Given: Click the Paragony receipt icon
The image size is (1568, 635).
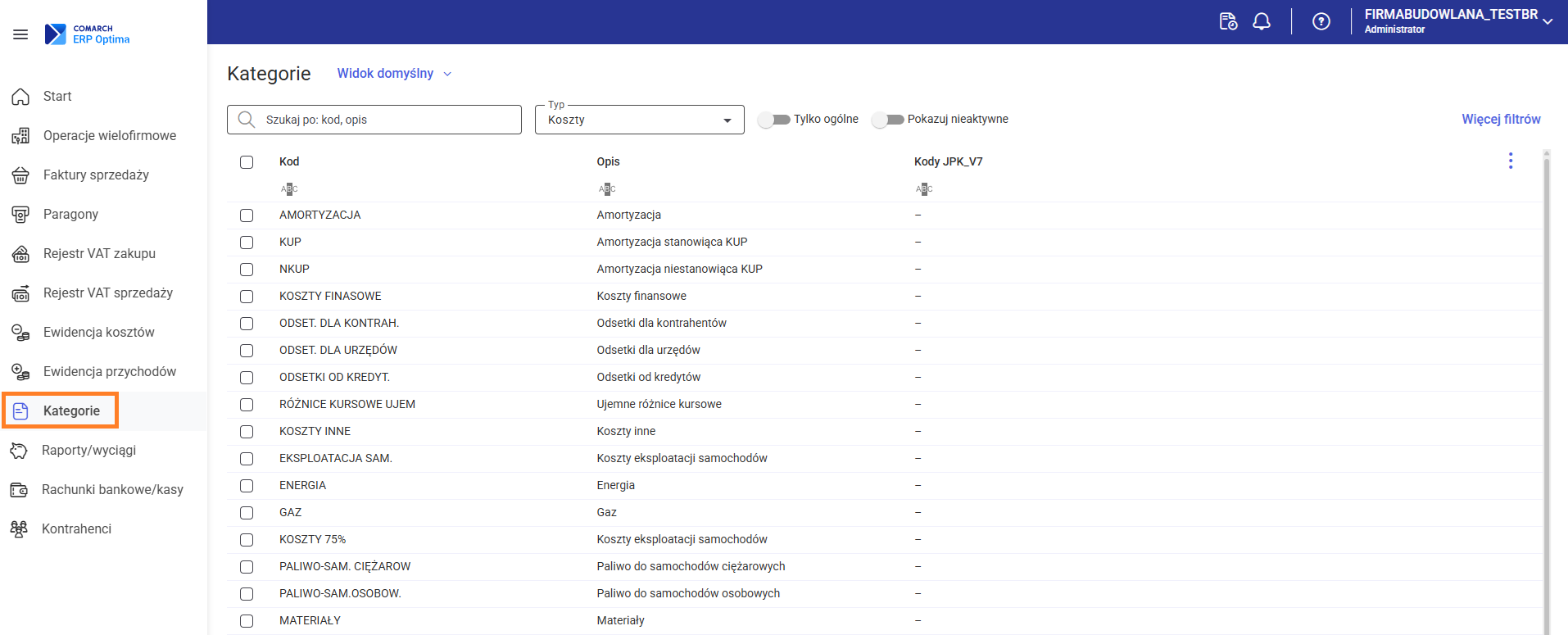Looking at the screenshot, I should point(20,215).
